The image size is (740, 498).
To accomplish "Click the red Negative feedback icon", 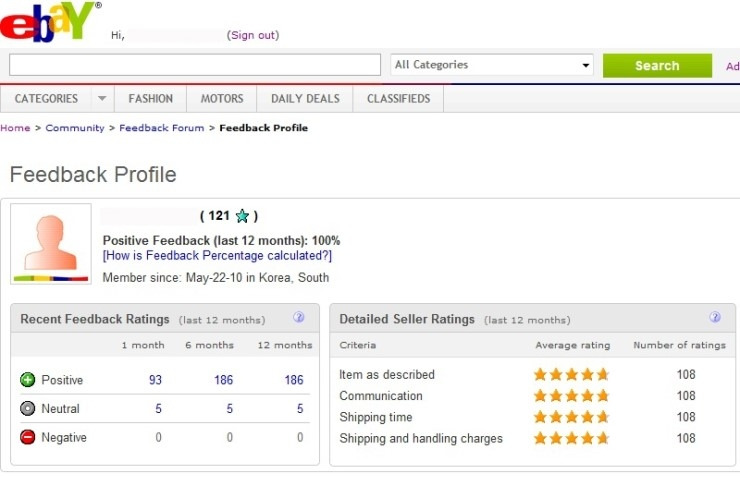I will coord(27,437).
